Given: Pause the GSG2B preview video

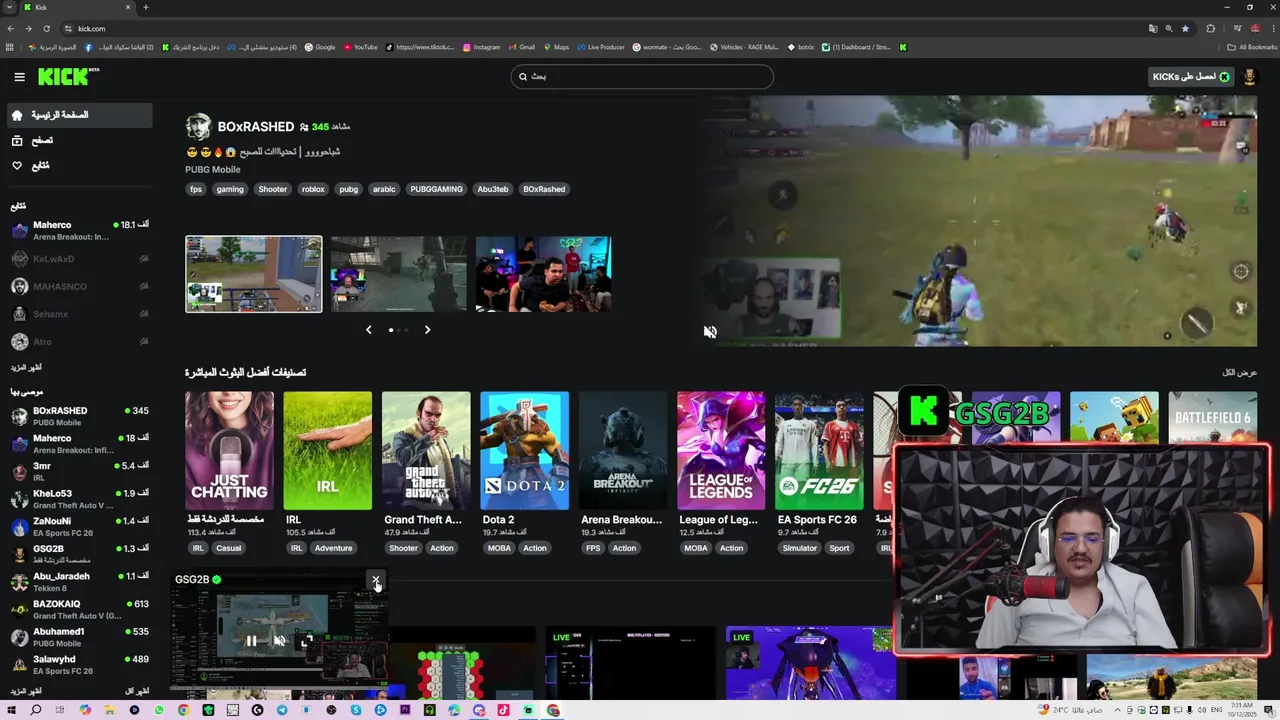Looking at the screenshot, I should pos(252,641).
